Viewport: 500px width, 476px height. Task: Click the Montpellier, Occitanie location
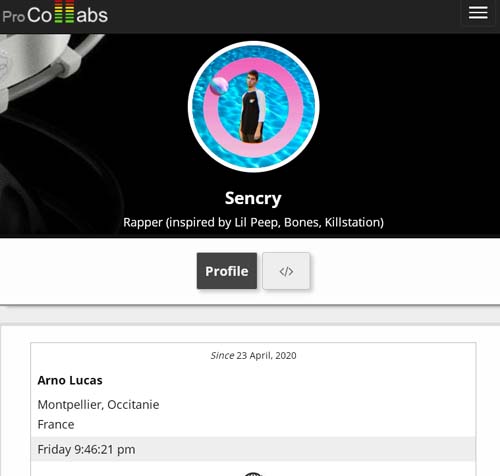click(x=98, y=405)
